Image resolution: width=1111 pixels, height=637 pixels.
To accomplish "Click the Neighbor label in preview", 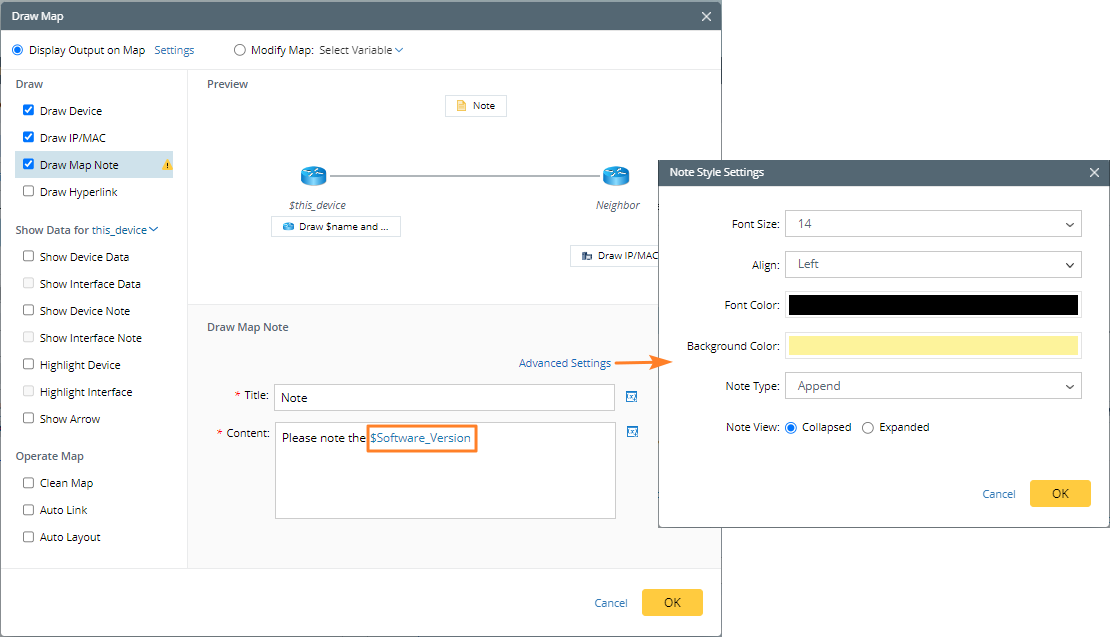I will coord(618,205).
